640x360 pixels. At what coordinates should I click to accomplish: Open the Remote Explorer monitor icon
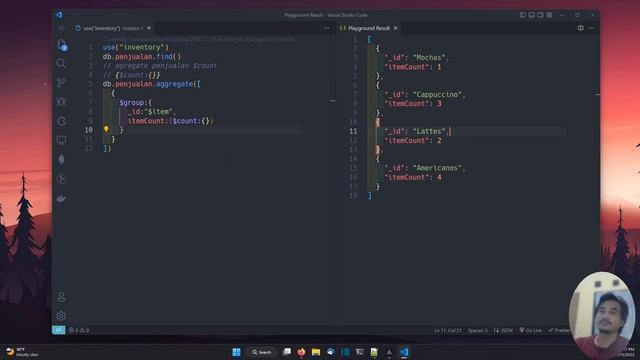61,140
